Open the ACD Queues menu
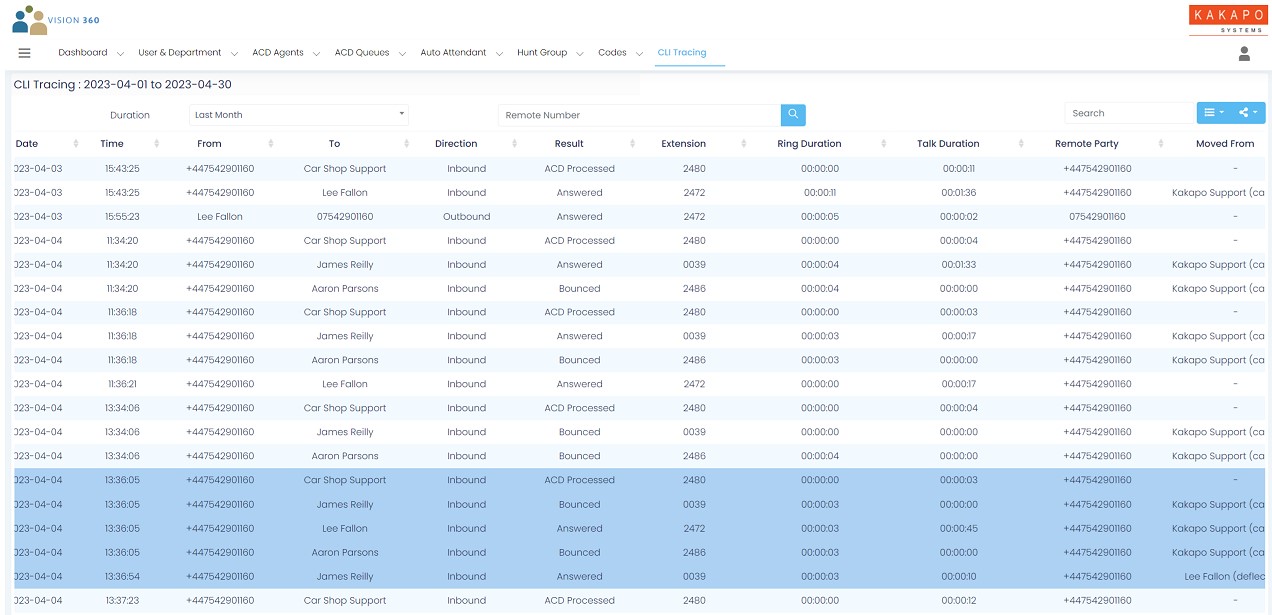 pyautogui.click(x=362, y=53)
